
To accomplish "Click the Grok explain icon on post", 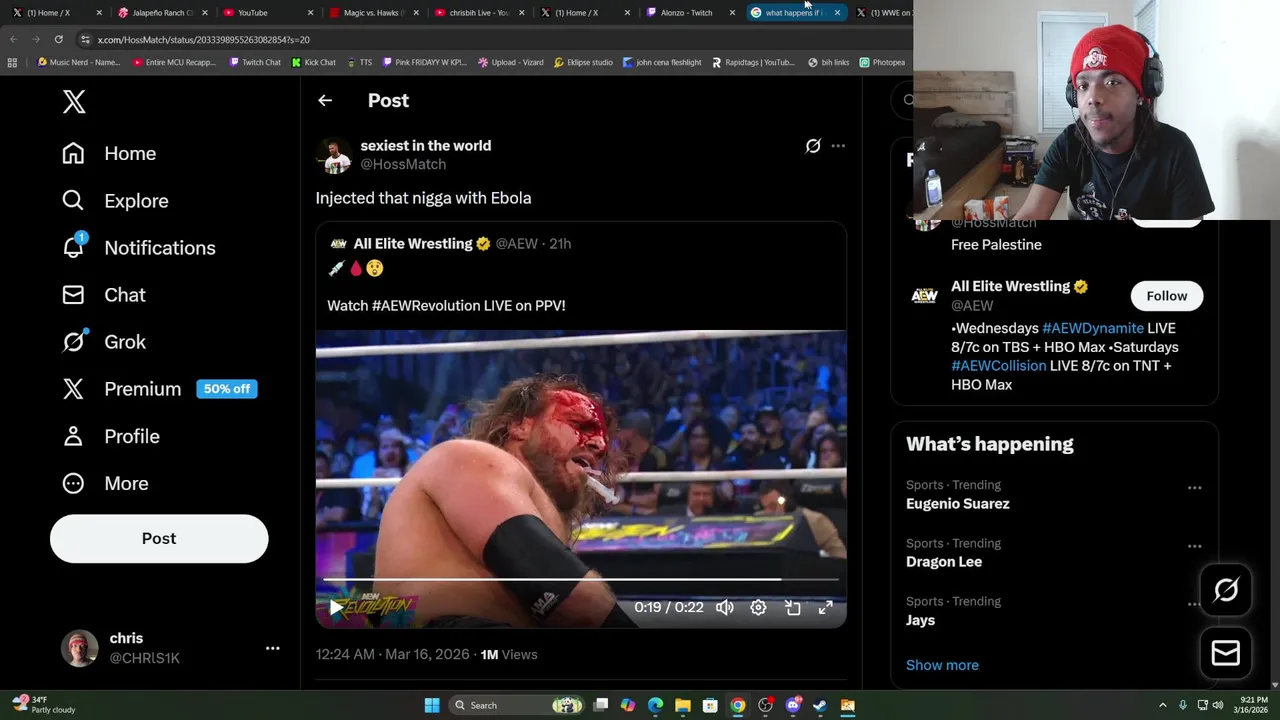I will (813, 146).
